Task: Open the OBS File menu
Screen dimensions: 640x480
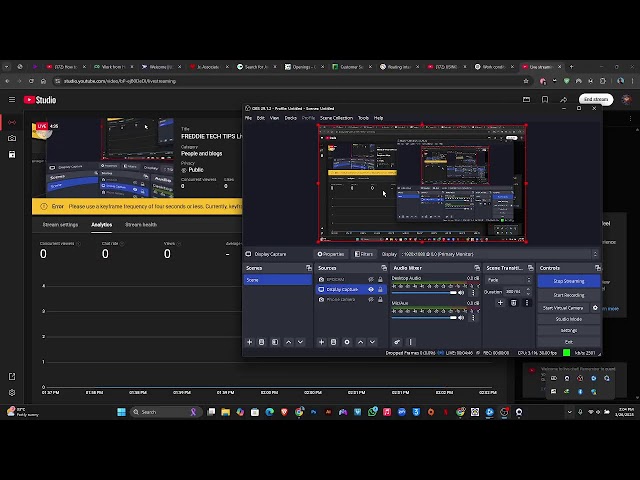Action: click(248, 118)
